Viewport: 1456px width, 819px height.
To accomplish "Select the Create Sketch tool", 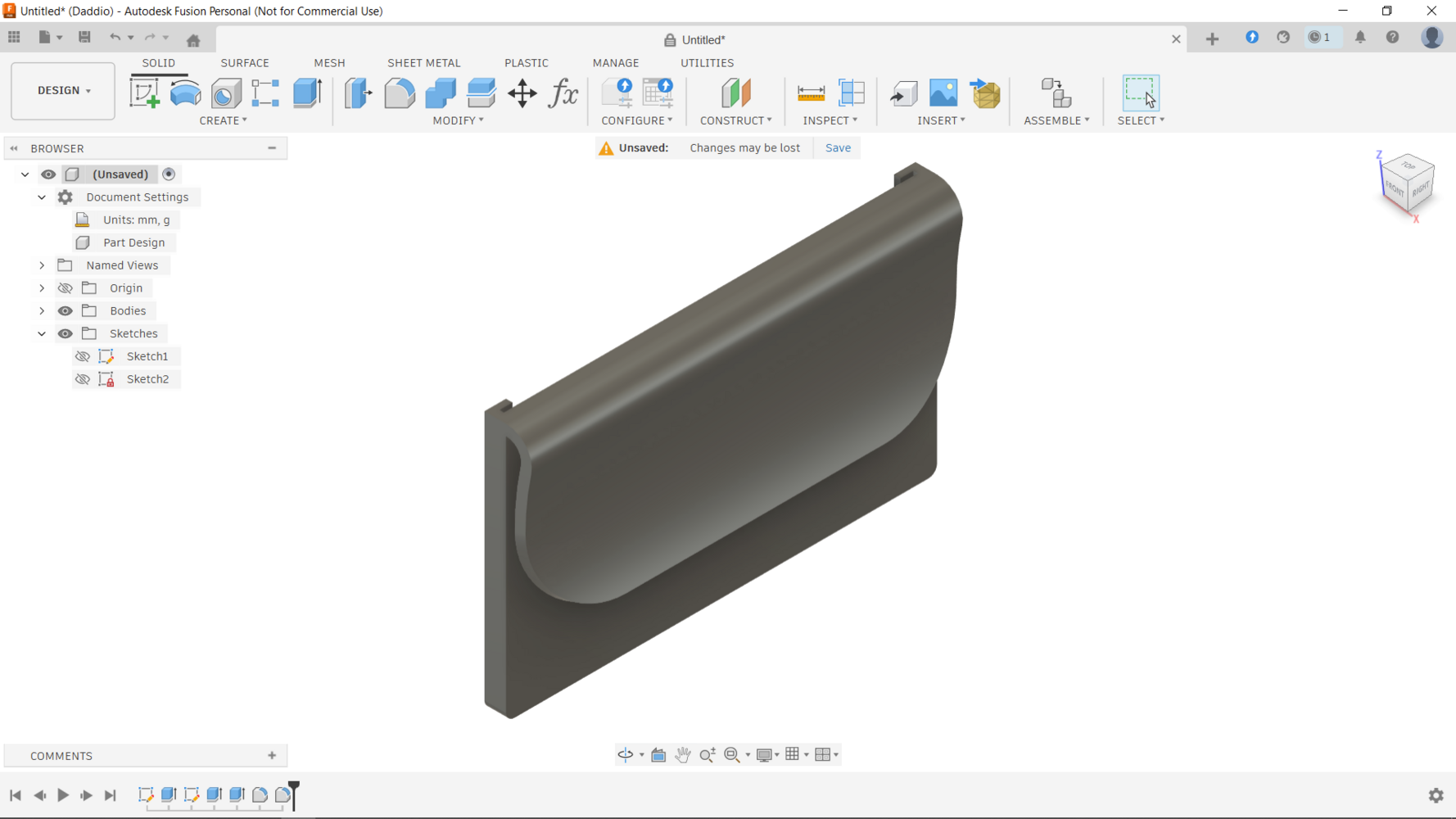I will tap(145, 93).
